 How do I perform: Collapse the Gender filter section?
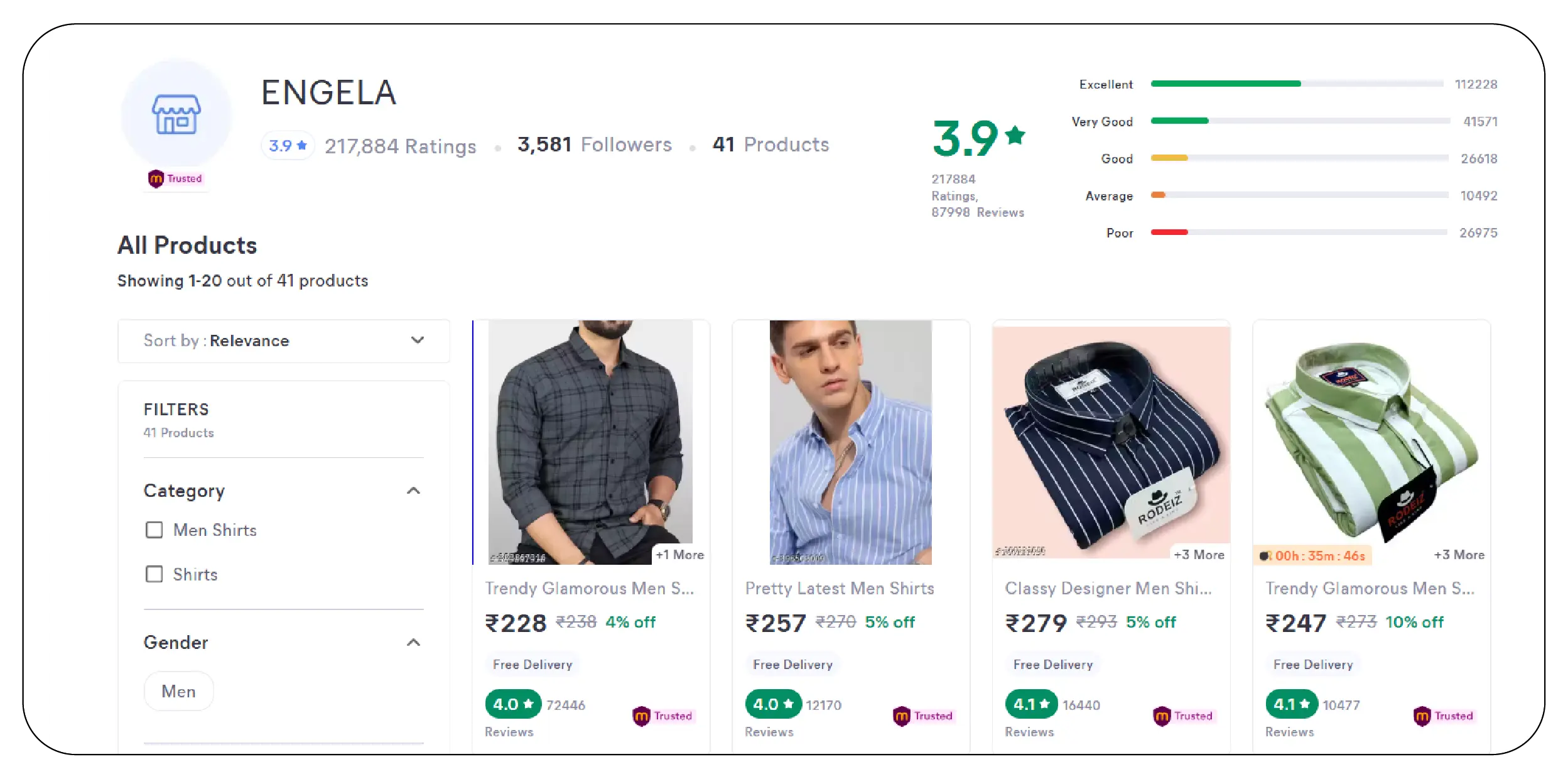[413, 641]
